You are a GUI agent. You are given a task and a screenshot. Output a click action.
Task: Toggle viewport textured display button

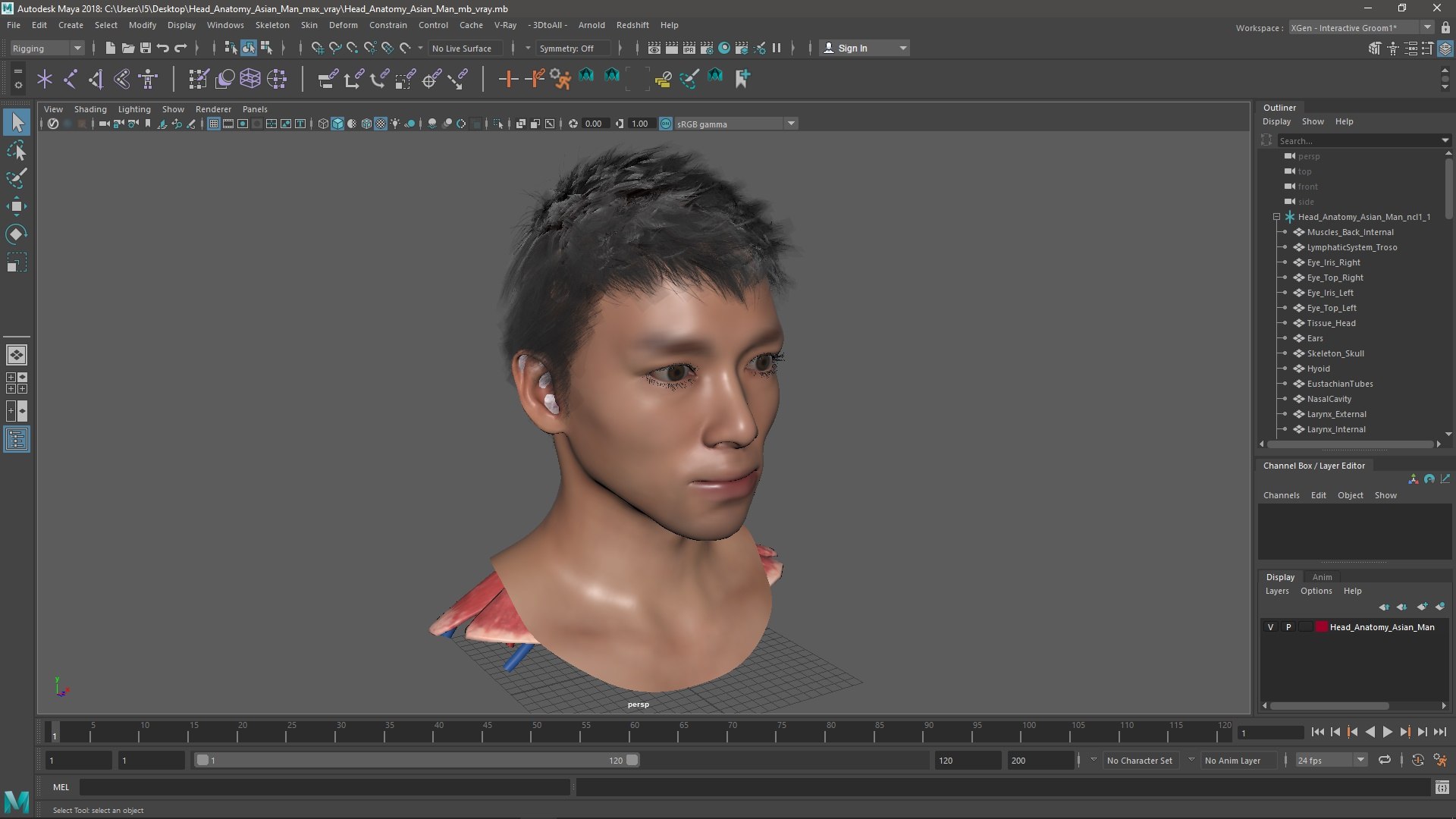381,124
